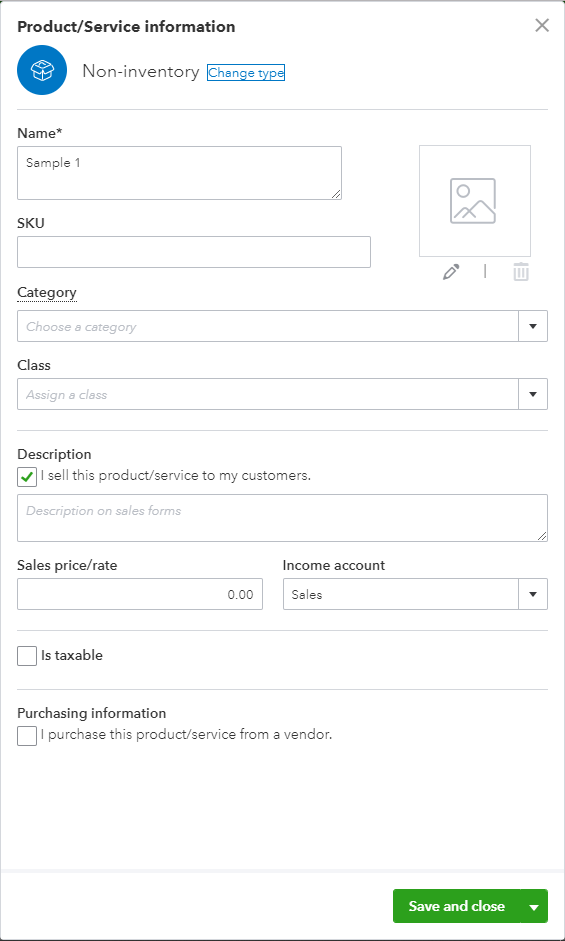The height and width of the screenshot is (941, 565).
Task: Click the Change type link
Action: tap(246, 73)
